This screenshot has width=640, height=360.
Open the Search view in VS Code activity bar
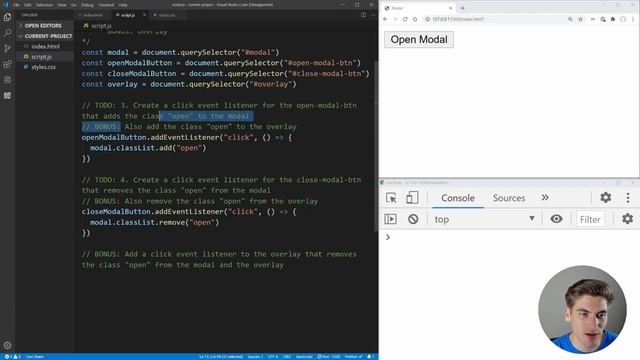[7, 33]
